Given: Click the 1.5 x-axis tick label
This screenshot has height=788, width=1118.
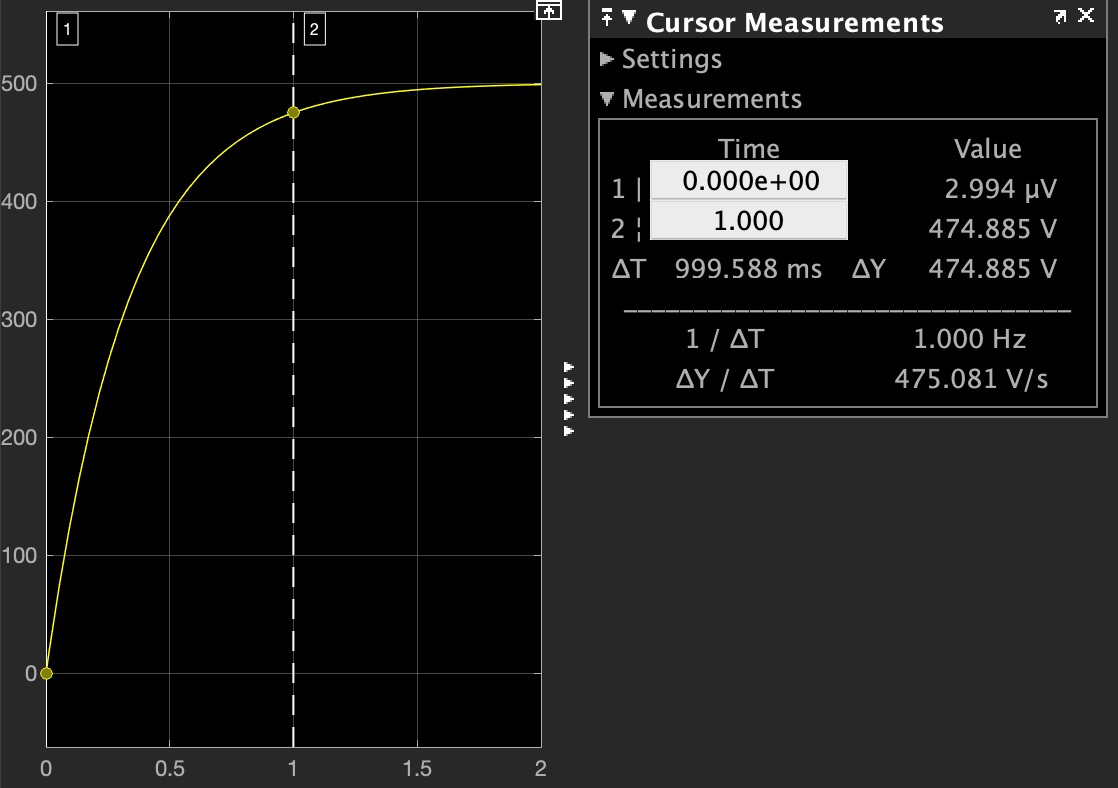Looking at the screenshot, I should (417, 769).
